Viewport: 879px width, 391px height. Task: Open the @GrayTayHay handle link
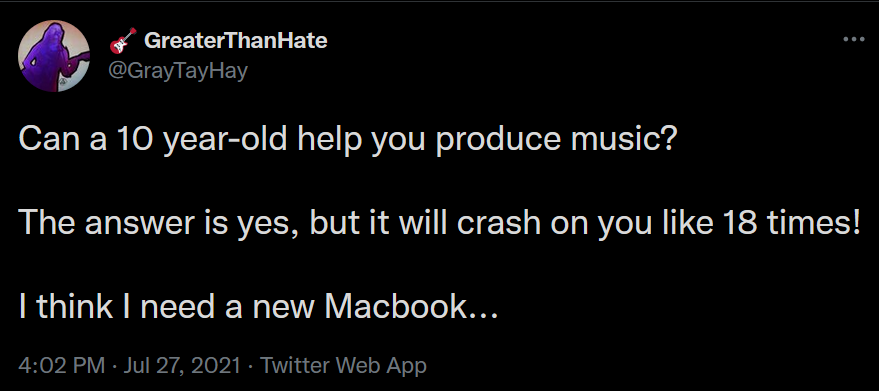pyautogui.click(x=177, y=71)
